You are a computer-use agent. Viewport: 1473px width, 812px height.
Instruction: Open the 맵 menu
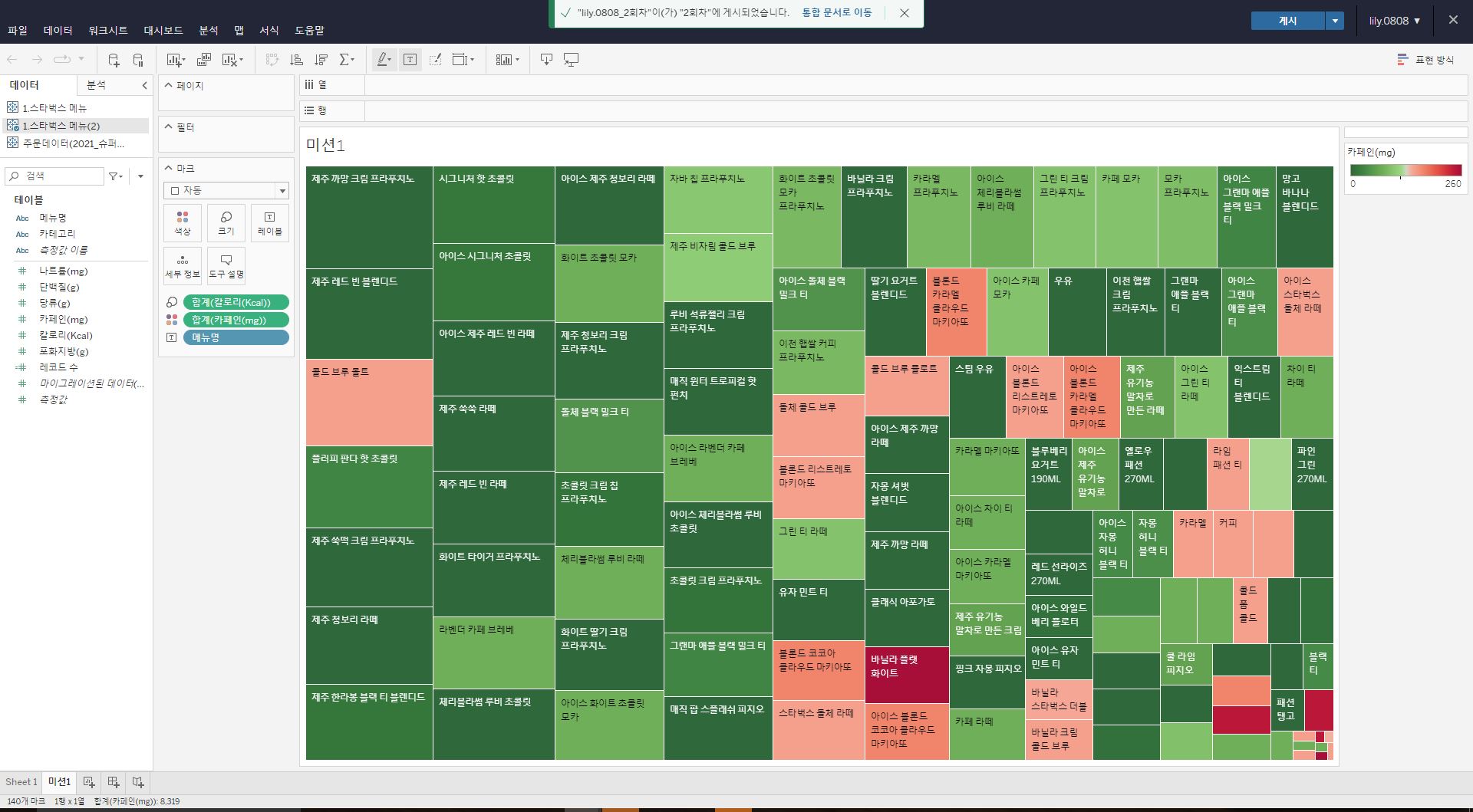click(239, 30)
